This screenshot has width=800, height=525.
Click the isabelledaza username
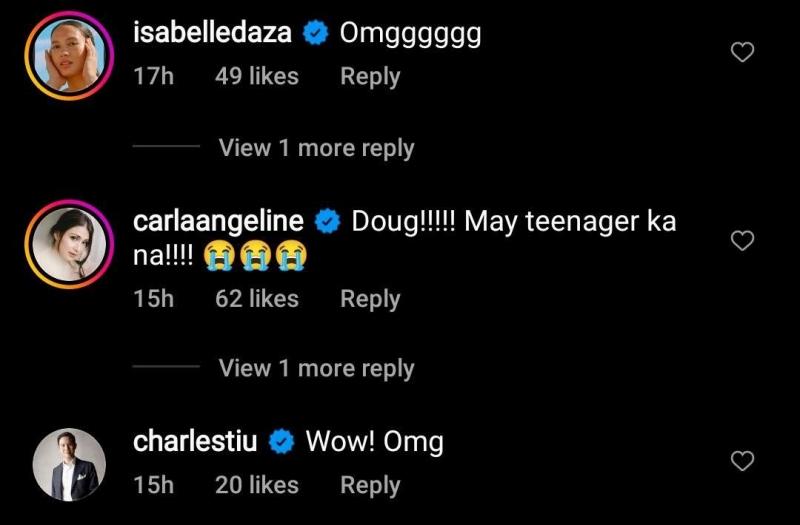(x=212, y=33)
